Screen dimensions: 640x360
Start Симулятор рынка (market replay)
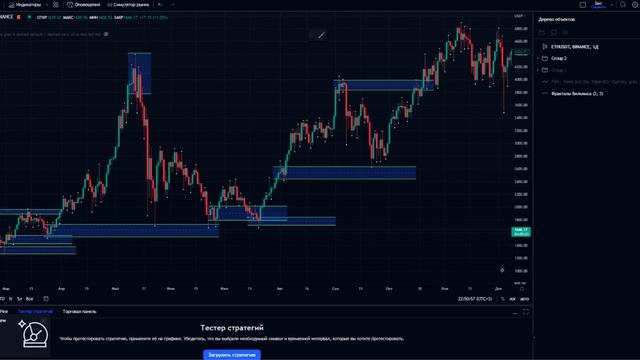[128, 5]
